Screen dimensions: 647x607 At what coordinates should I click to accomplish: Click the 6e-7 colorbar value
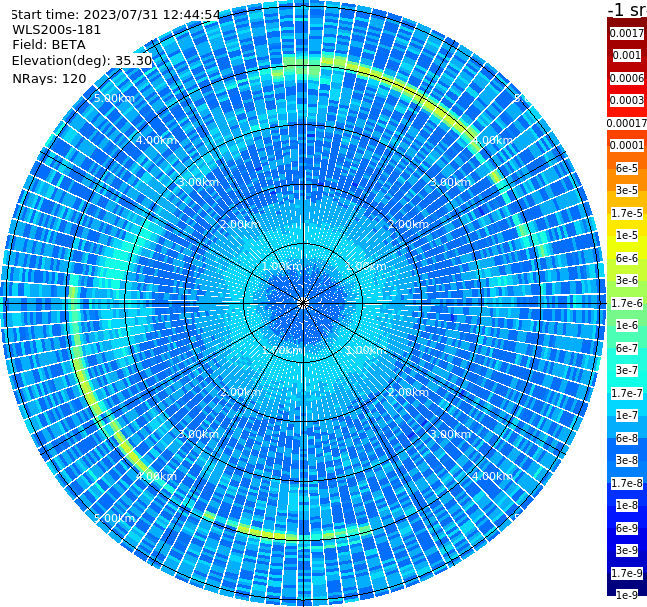[627, 348]
